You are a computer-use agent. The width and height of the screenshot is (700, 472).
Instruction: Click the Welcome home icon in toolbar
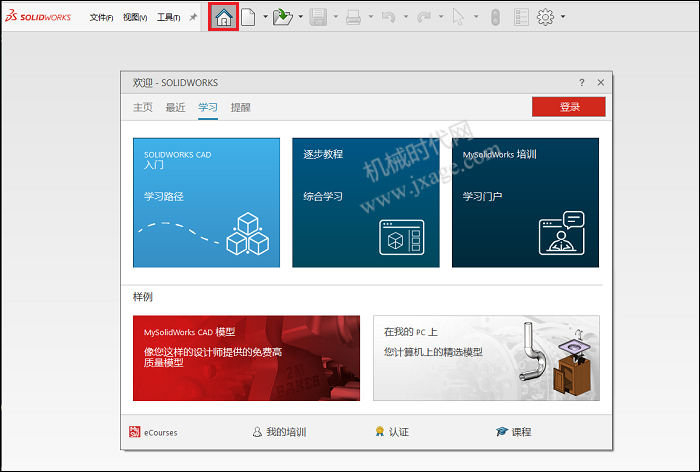[x=224, y=17]
